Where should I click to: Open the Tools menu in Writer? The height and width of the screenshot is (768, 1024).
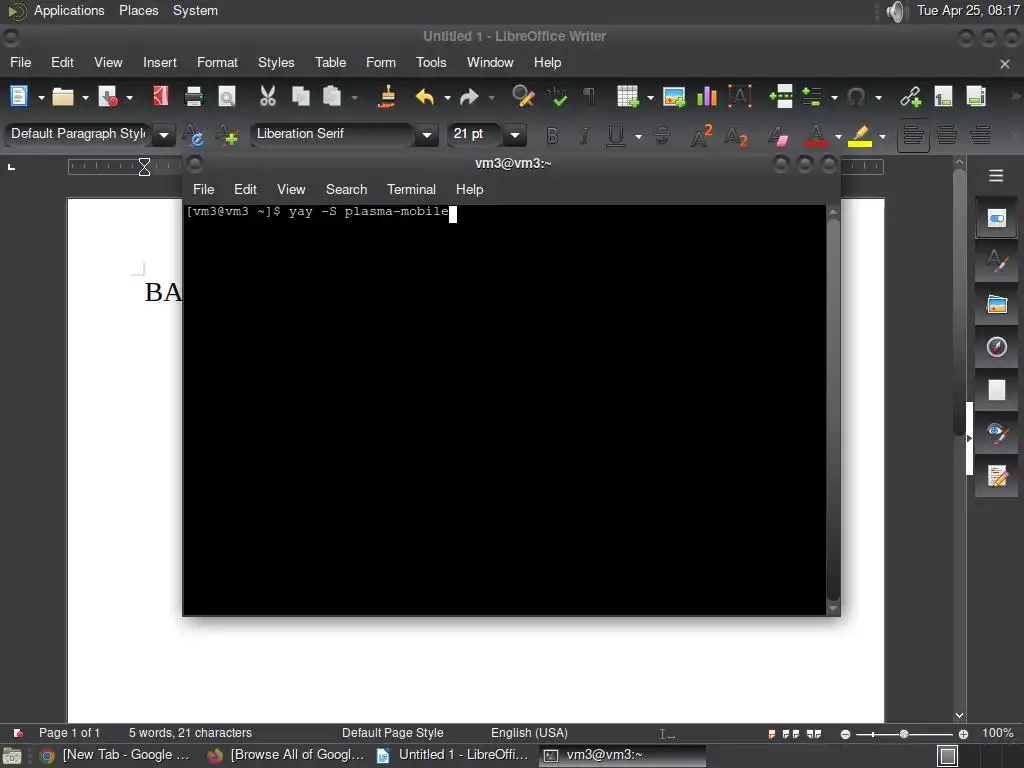[431, 63]
